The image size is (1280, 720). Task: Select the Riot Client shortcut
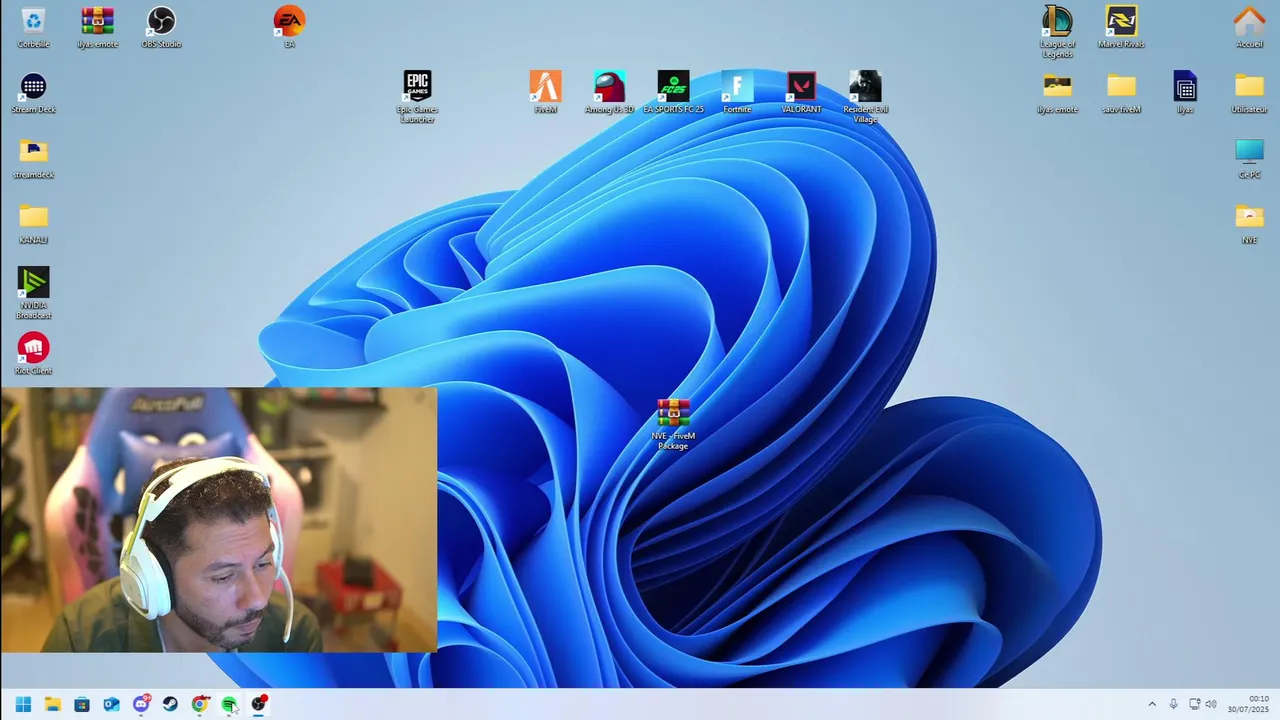33,354
